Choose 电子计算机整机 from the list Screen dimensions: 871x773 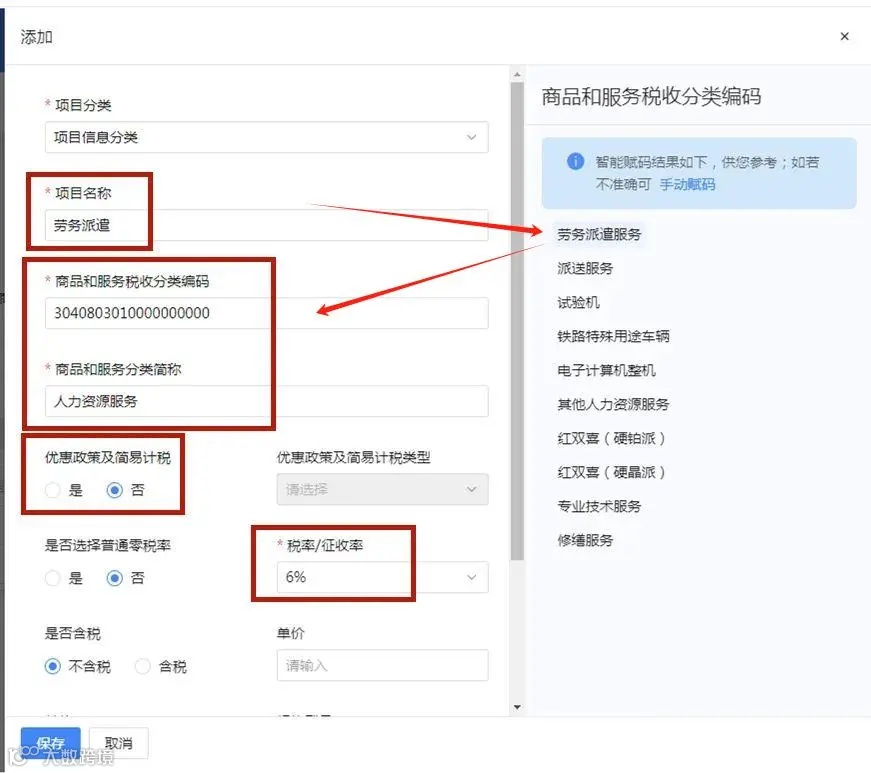point(607,370)
